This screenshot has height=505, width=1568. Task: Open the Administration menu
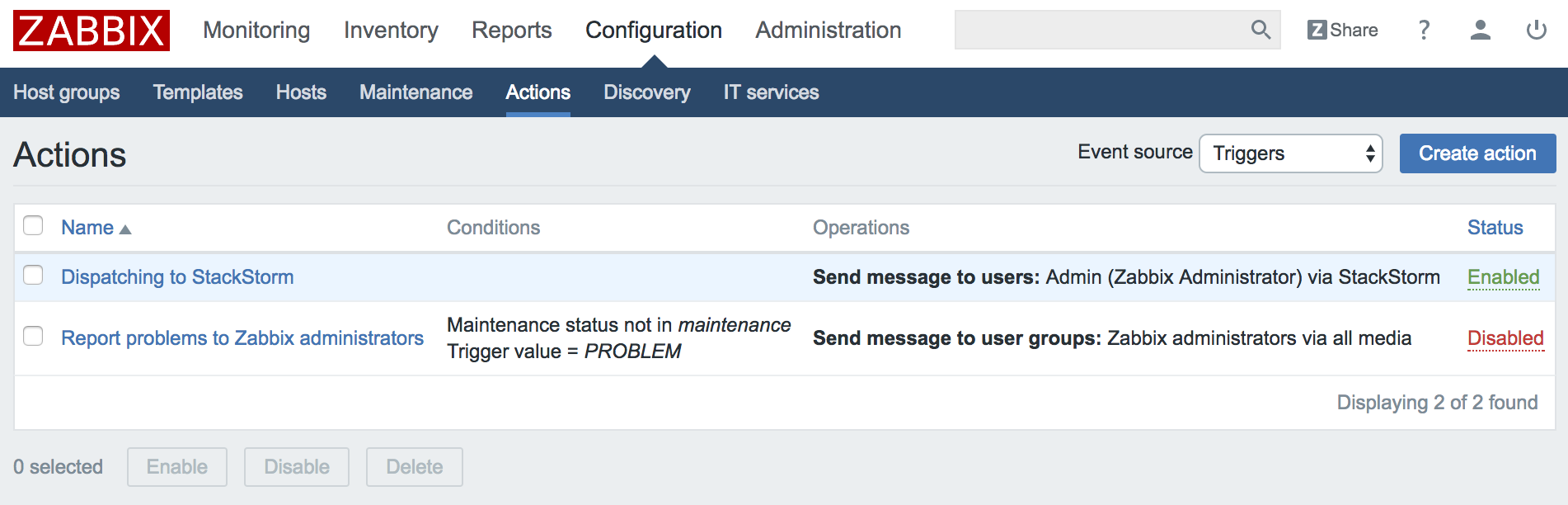coord(828,31)
